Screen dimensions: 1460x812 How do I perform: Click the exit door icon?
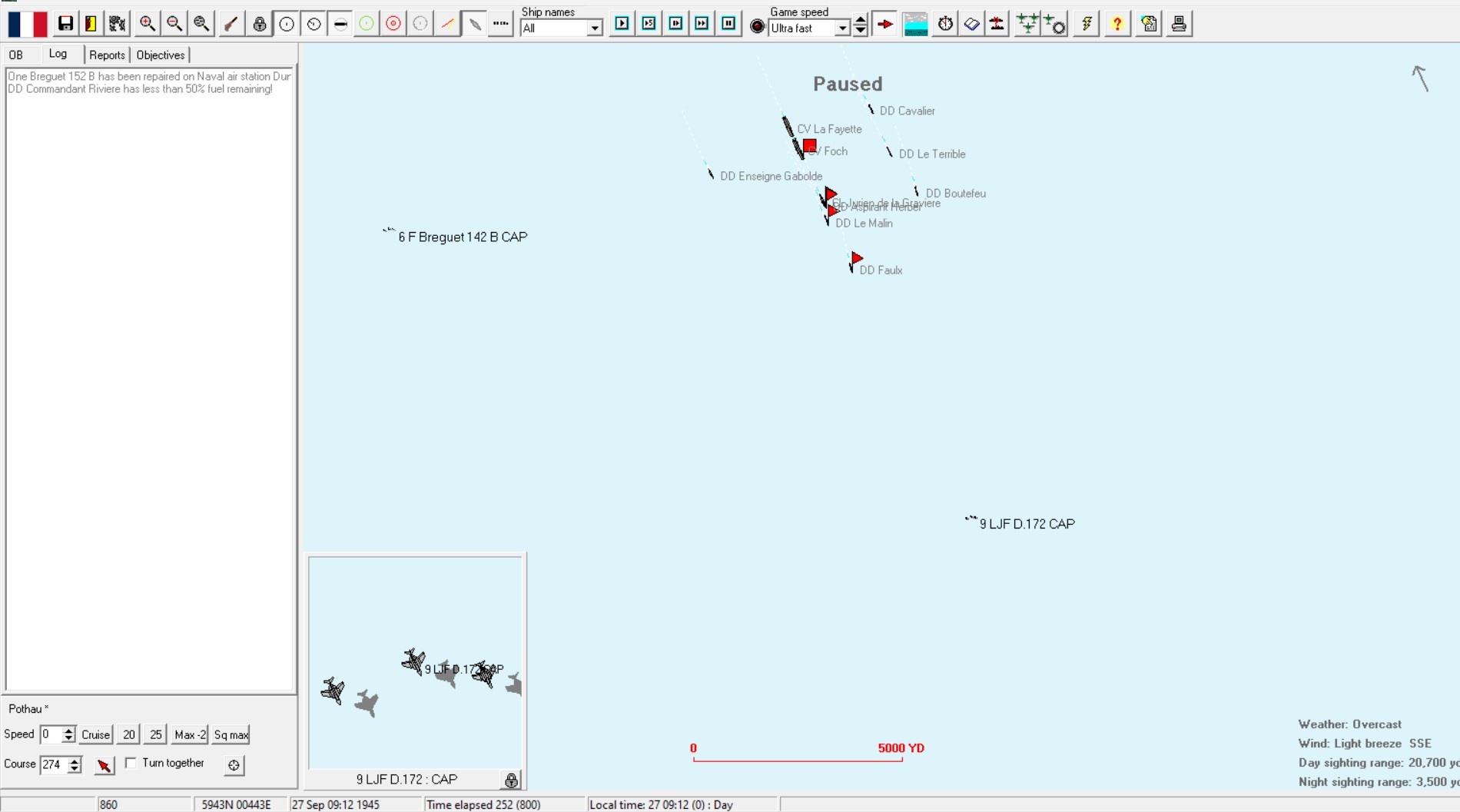[91, 25]
